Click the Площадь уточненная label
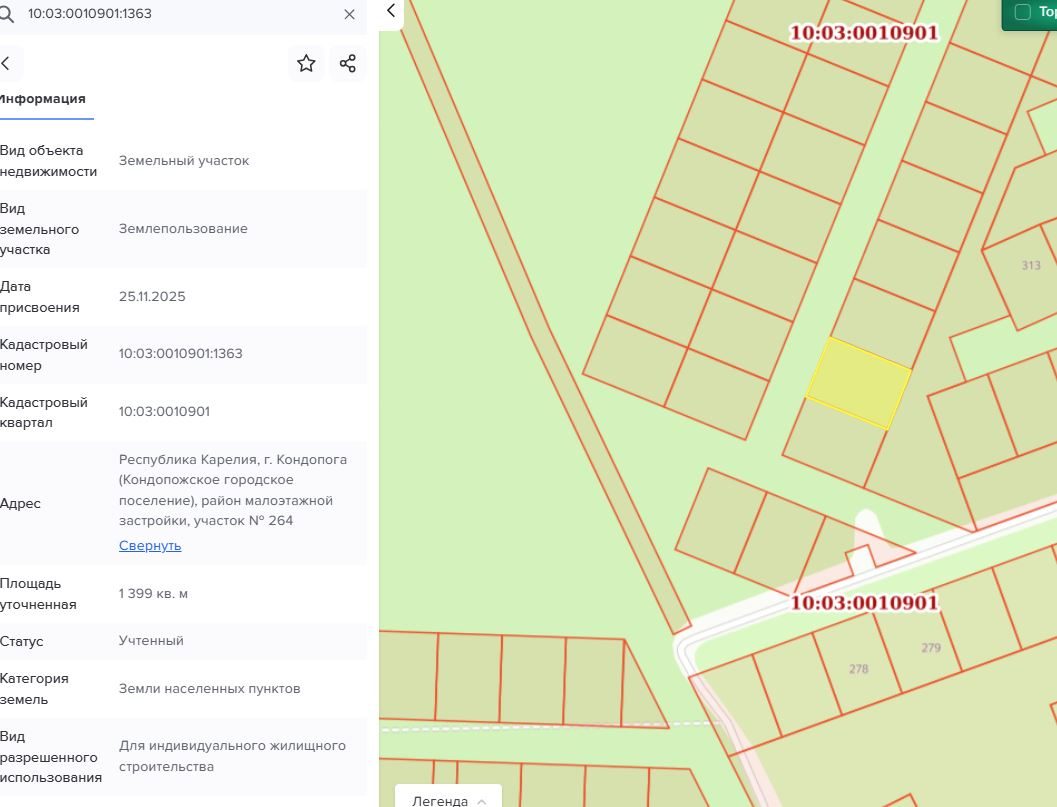 [38, 594]
